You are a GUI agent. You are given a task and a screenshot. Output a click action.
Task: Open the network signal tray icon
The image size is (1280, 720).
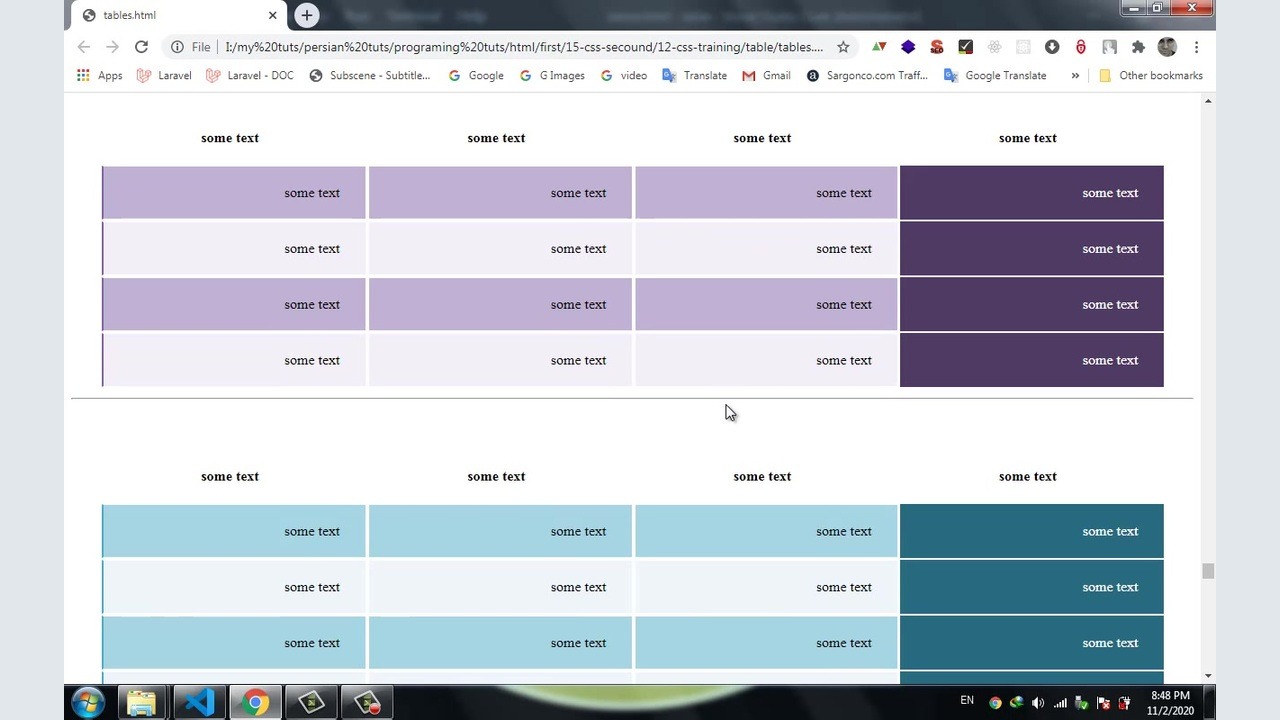click(x=1060, y=703)
